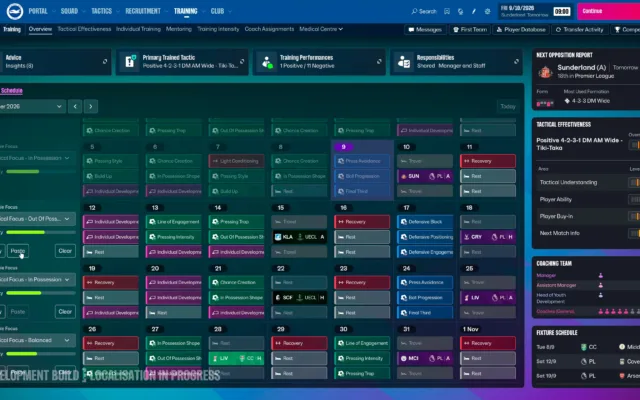Click the Sunderland club badge
The image size is (640, 400).
[x=545, y=72]
